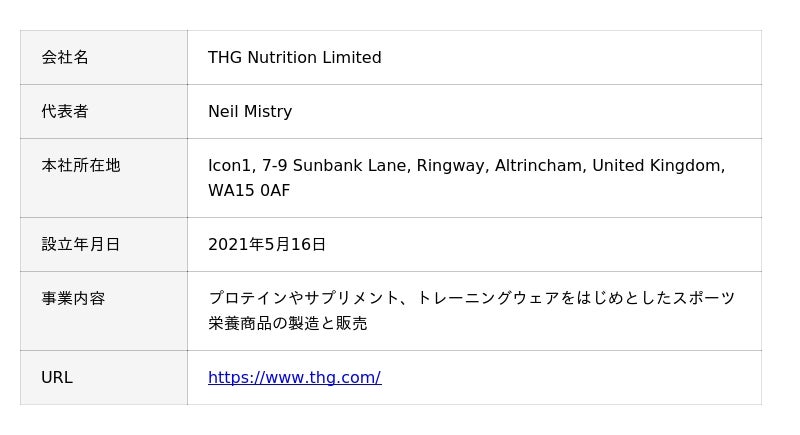Image resolution: width=800 pixels, height=435 pixels.
Task: Click the name Neil Mistry
Action: click(x=250, y=112)
